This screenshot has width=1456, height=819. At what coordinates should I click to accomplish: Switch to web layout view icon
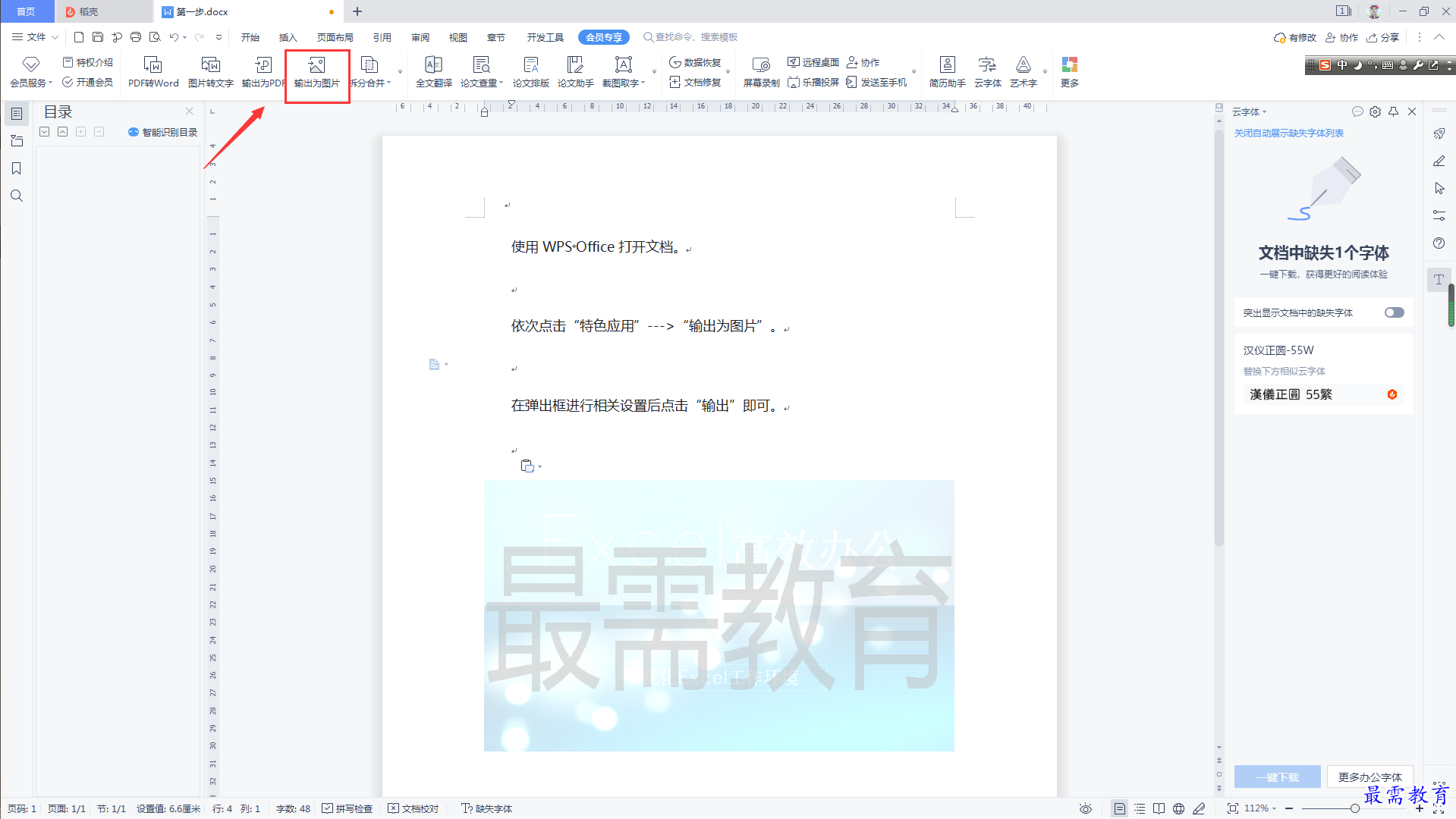1178,808
